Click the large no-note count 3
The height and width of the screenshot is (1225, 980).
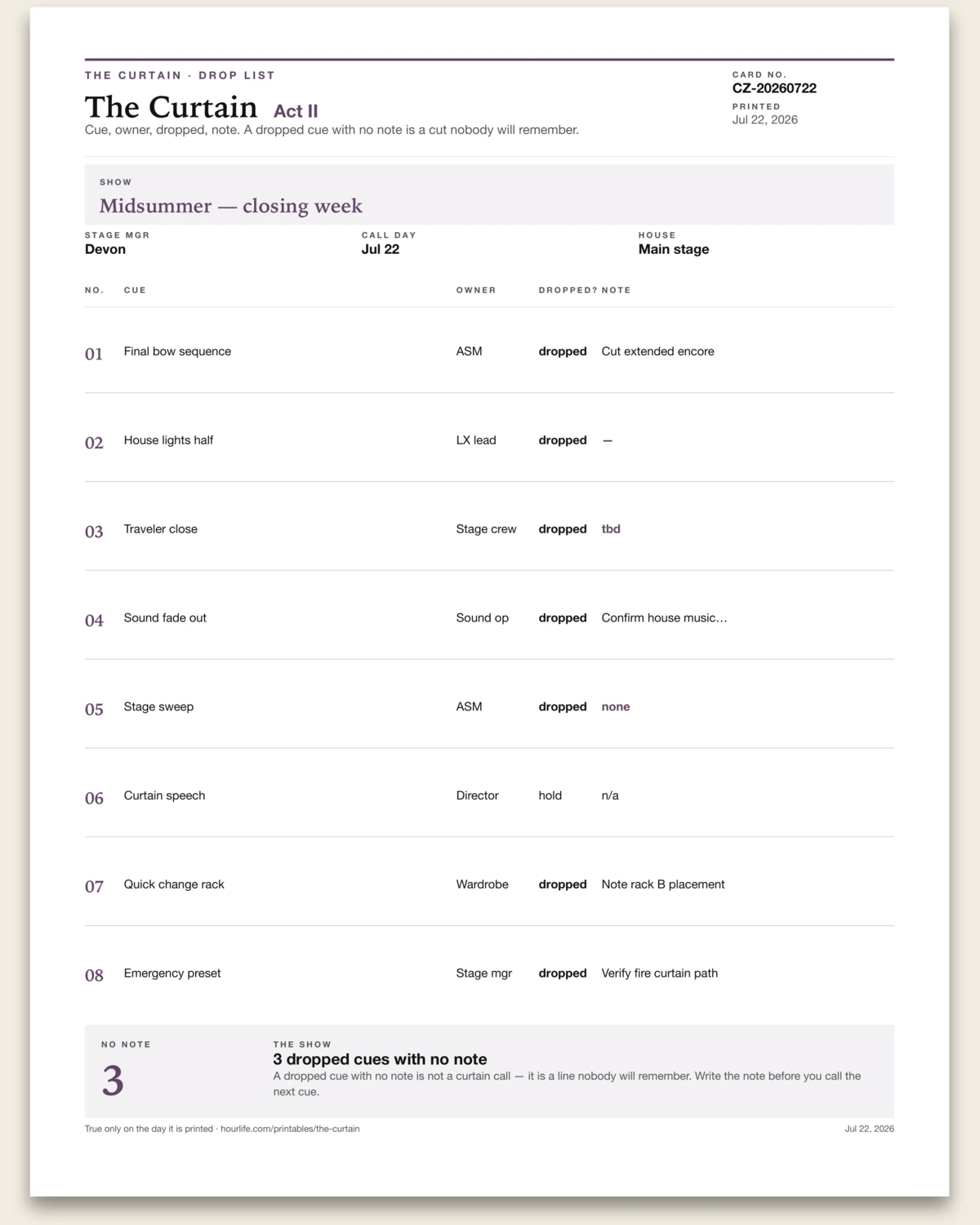113,1080
